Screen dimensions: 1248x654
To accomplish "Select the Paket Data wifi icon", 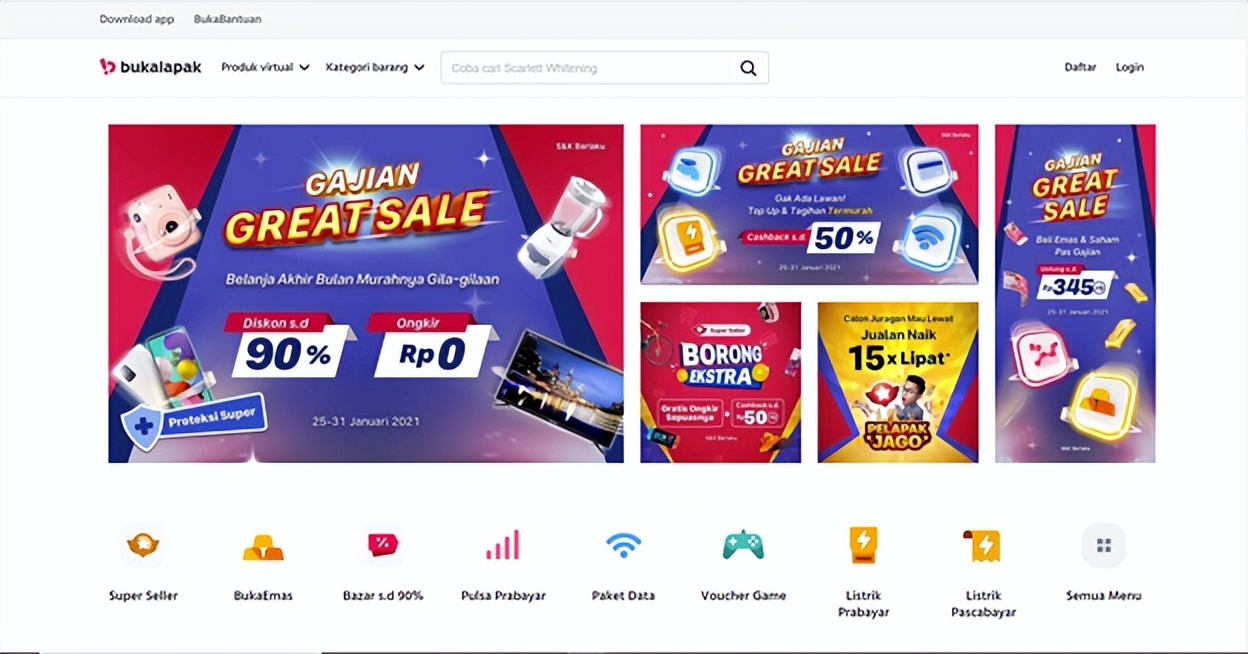I will (623, 546).
